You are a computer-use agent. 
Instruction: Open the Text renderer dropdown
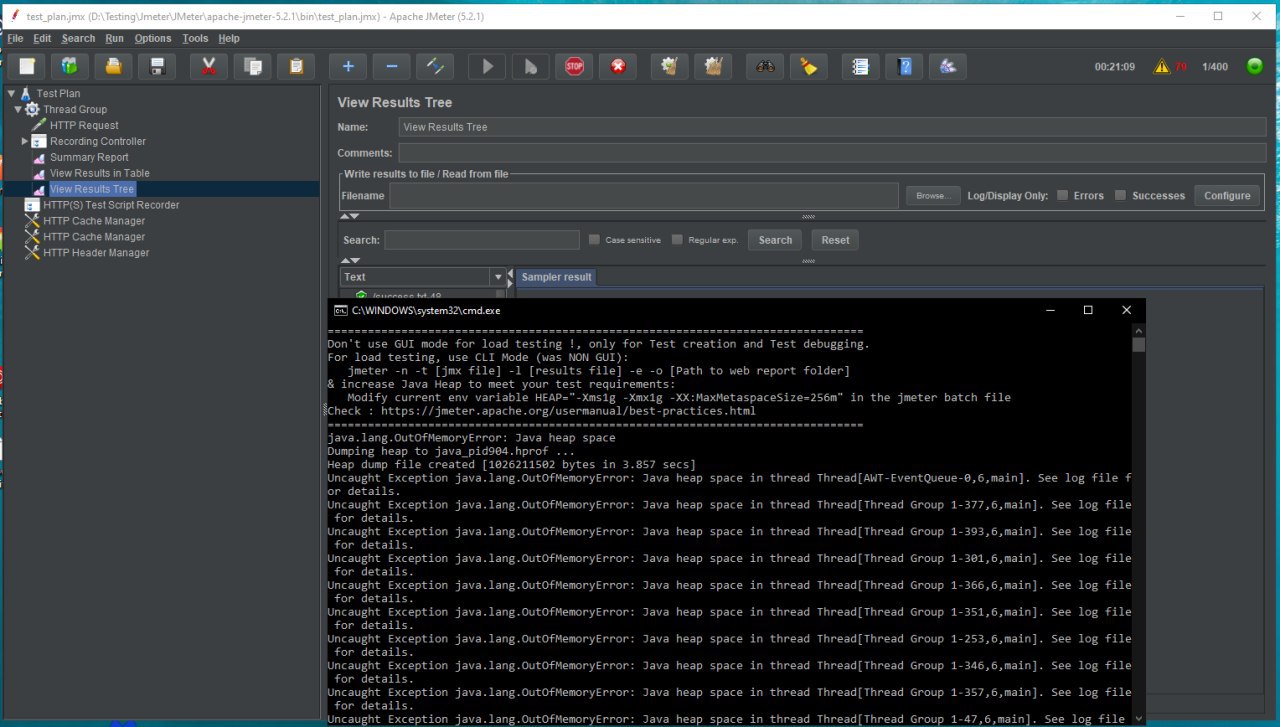point(498,277)
